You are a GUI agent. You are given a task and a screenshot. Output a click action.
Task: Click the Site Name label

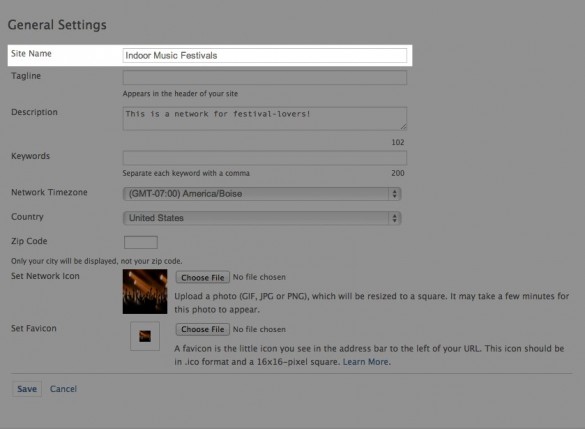click(x=31, y=53)
